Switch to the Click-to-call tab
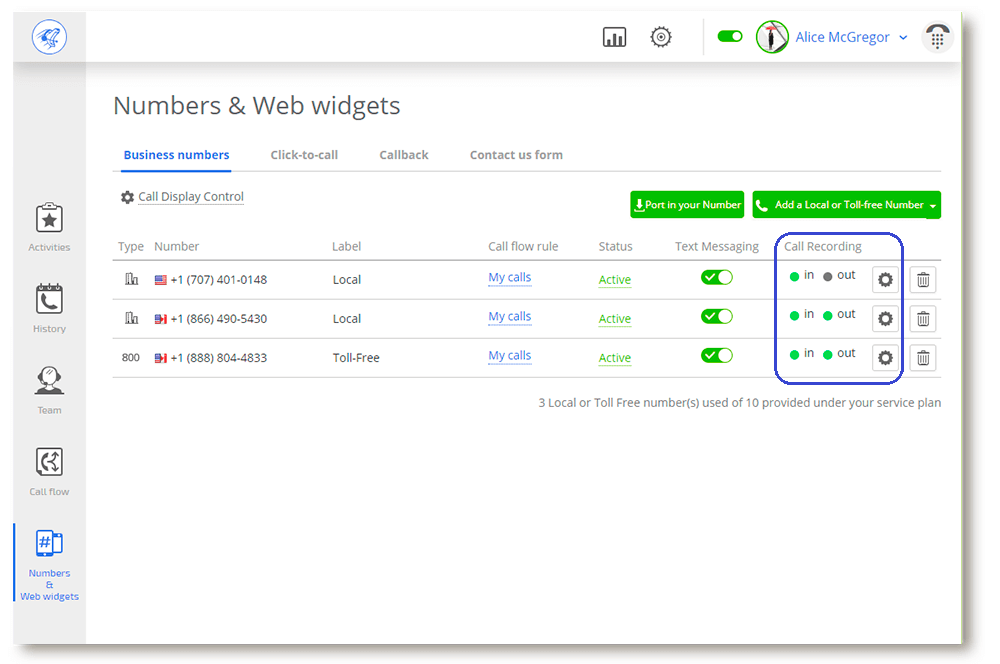The image size is (1000, 664). pos(304,155)
